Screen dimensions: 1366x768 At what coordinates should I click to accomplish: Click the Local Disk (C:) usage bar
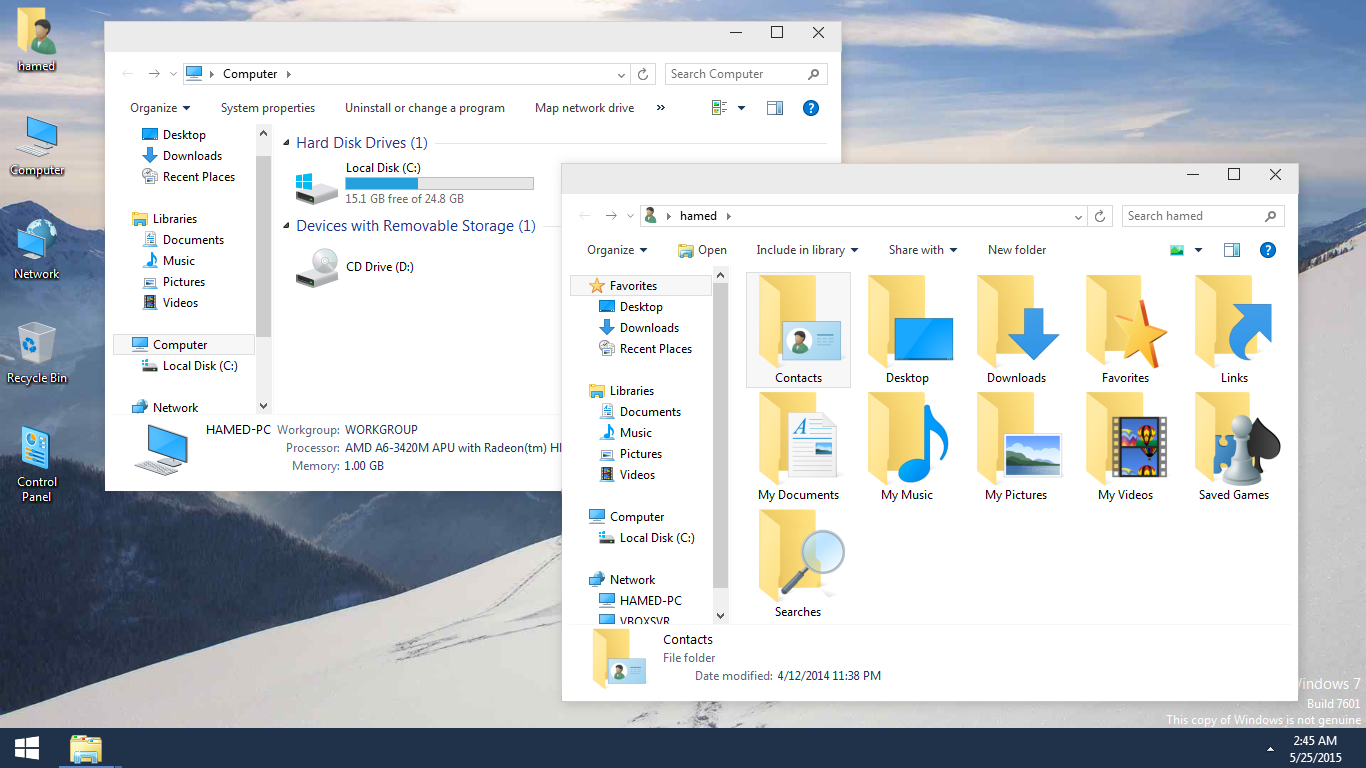(x=439, y=184)
